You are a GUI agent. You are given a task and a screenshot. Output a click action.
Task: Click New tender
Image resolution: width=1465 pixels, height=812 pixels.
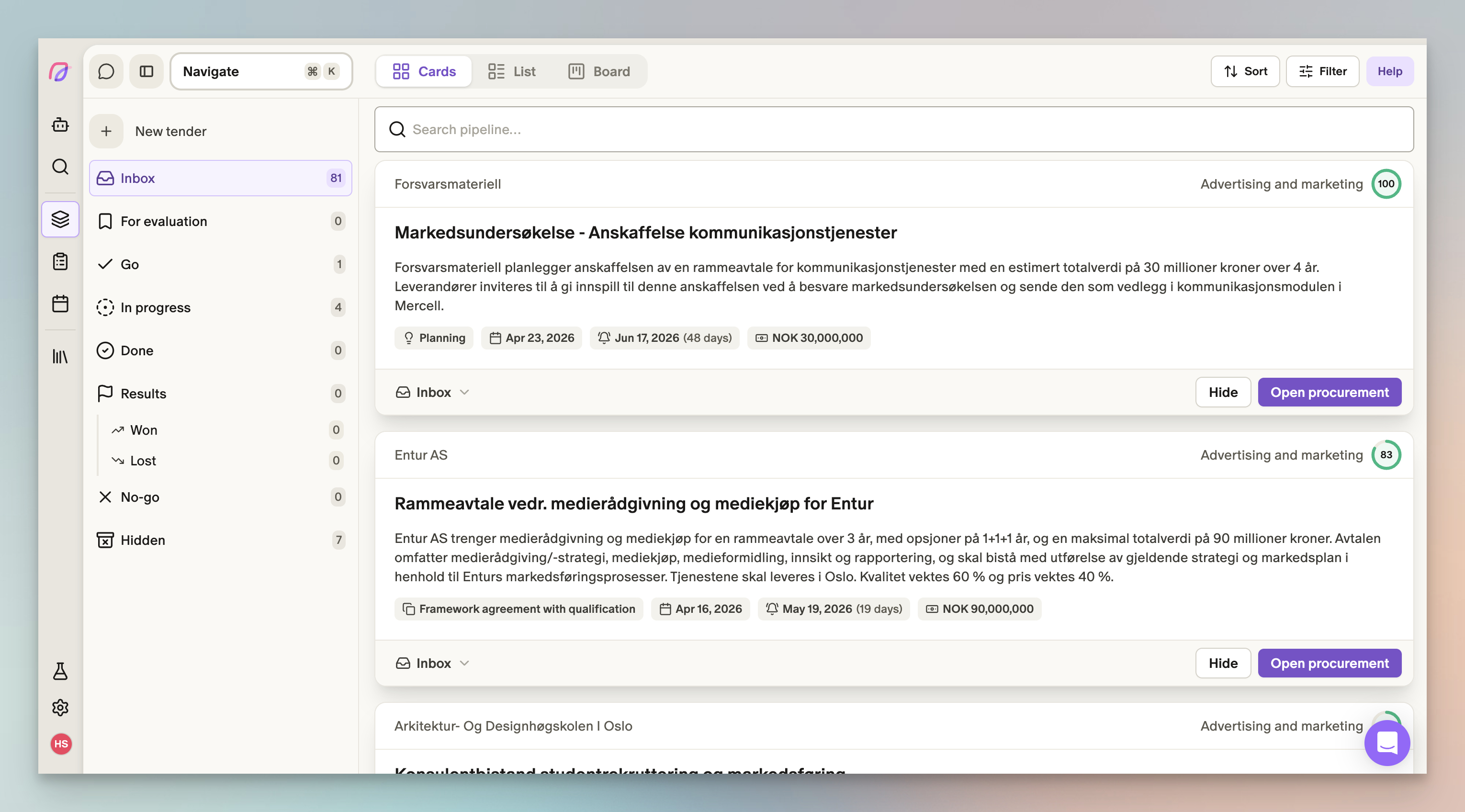[x=170, y=131]
